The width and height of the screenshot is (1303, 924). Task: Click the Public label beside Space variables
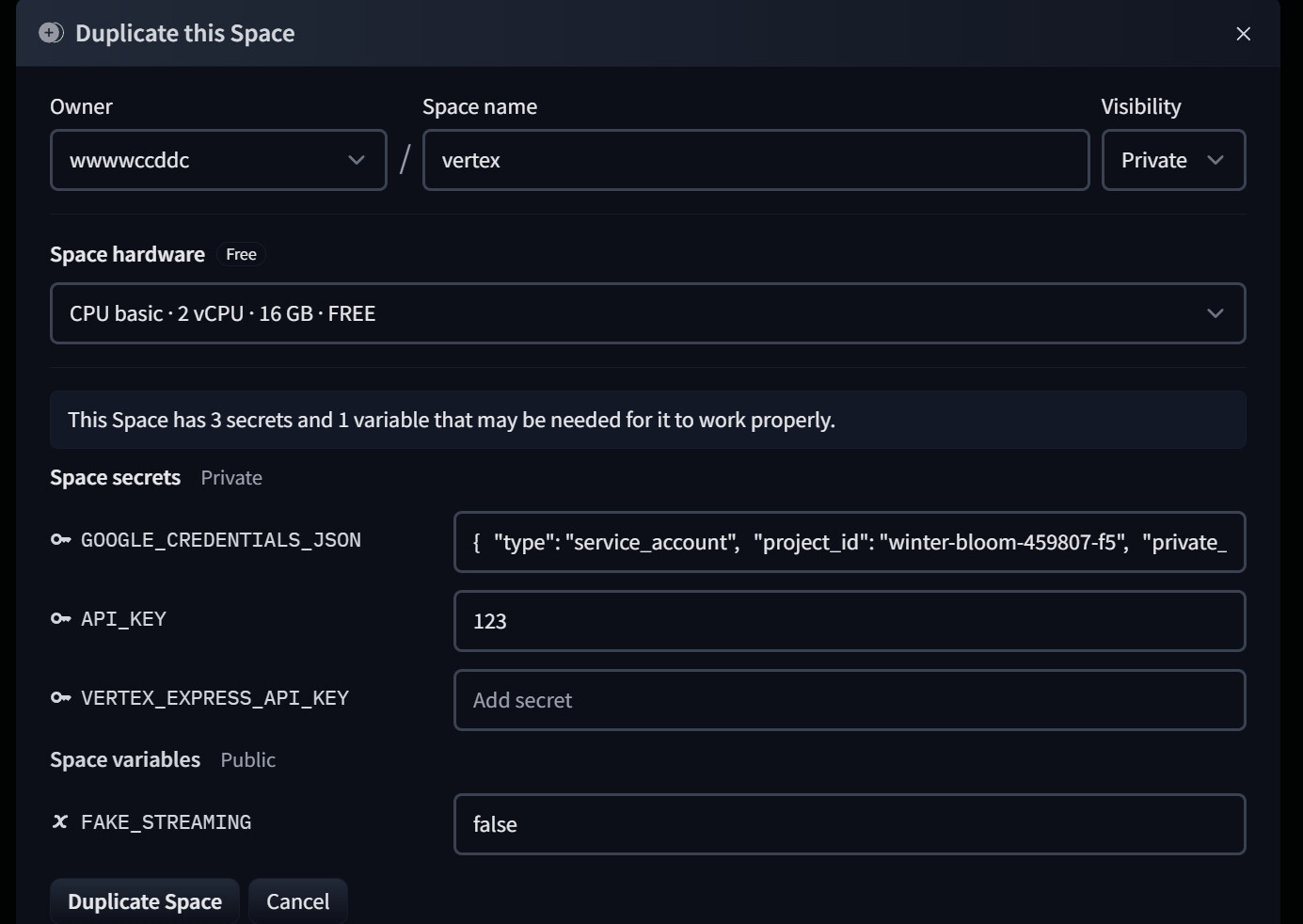tap(247, 760)
